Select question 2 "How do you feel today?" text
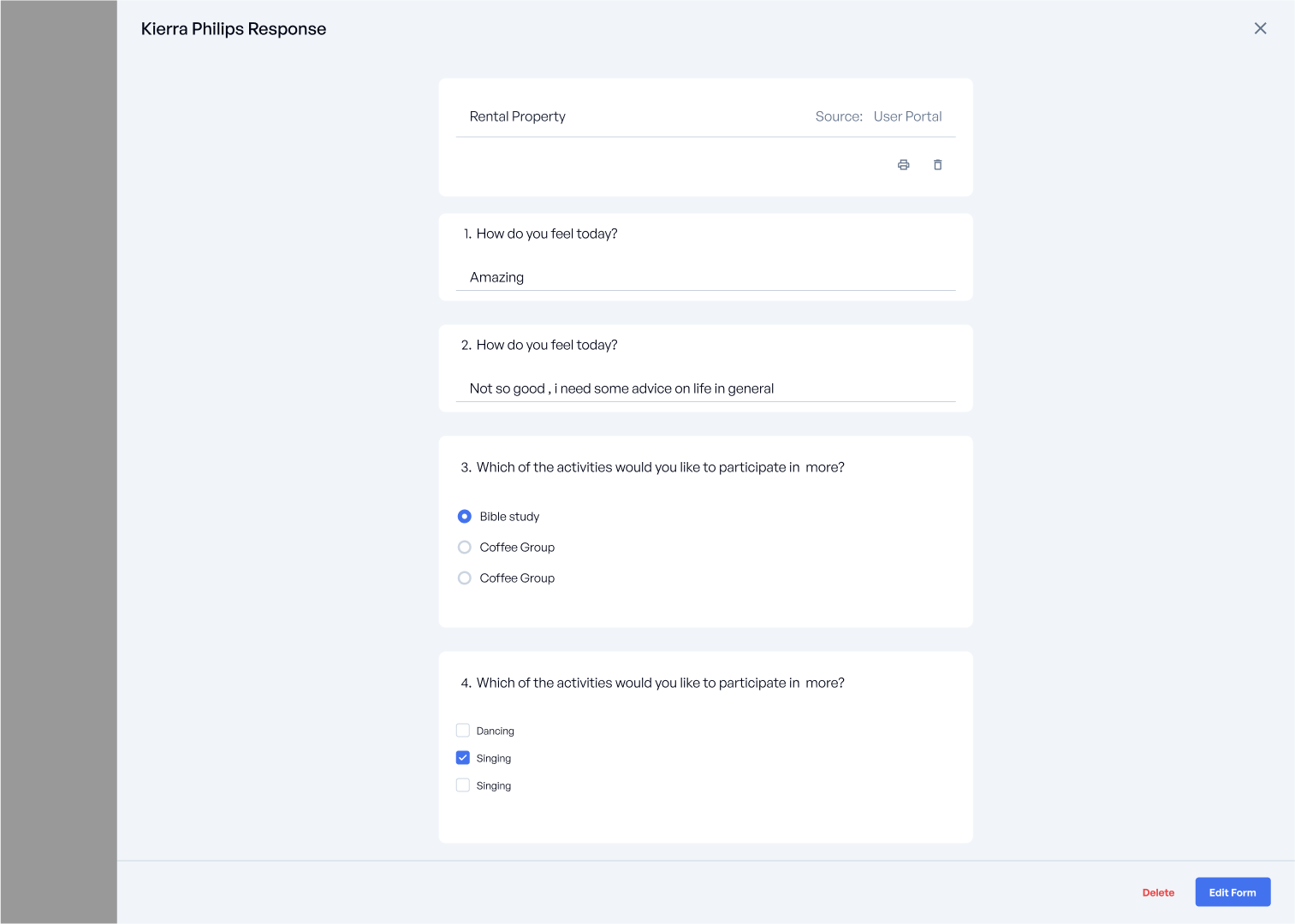1295x924 pixels. pos(546,345)
